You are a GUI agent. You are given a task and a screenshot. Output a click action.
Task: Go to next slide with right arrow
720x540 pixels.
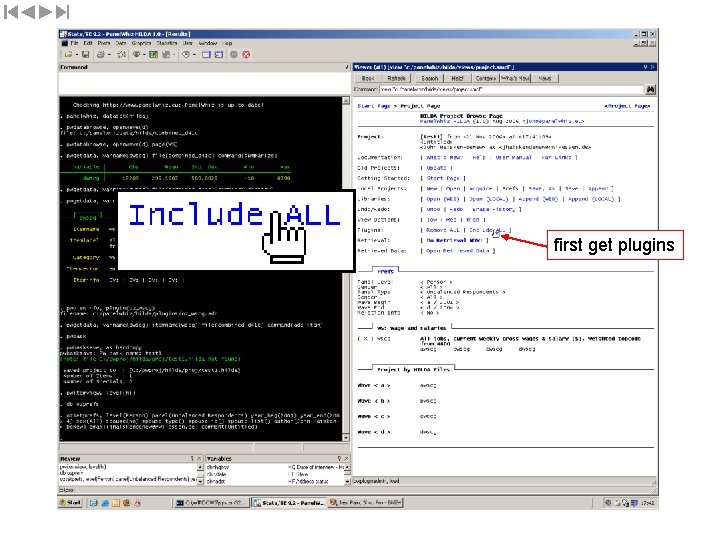[45, 12]
